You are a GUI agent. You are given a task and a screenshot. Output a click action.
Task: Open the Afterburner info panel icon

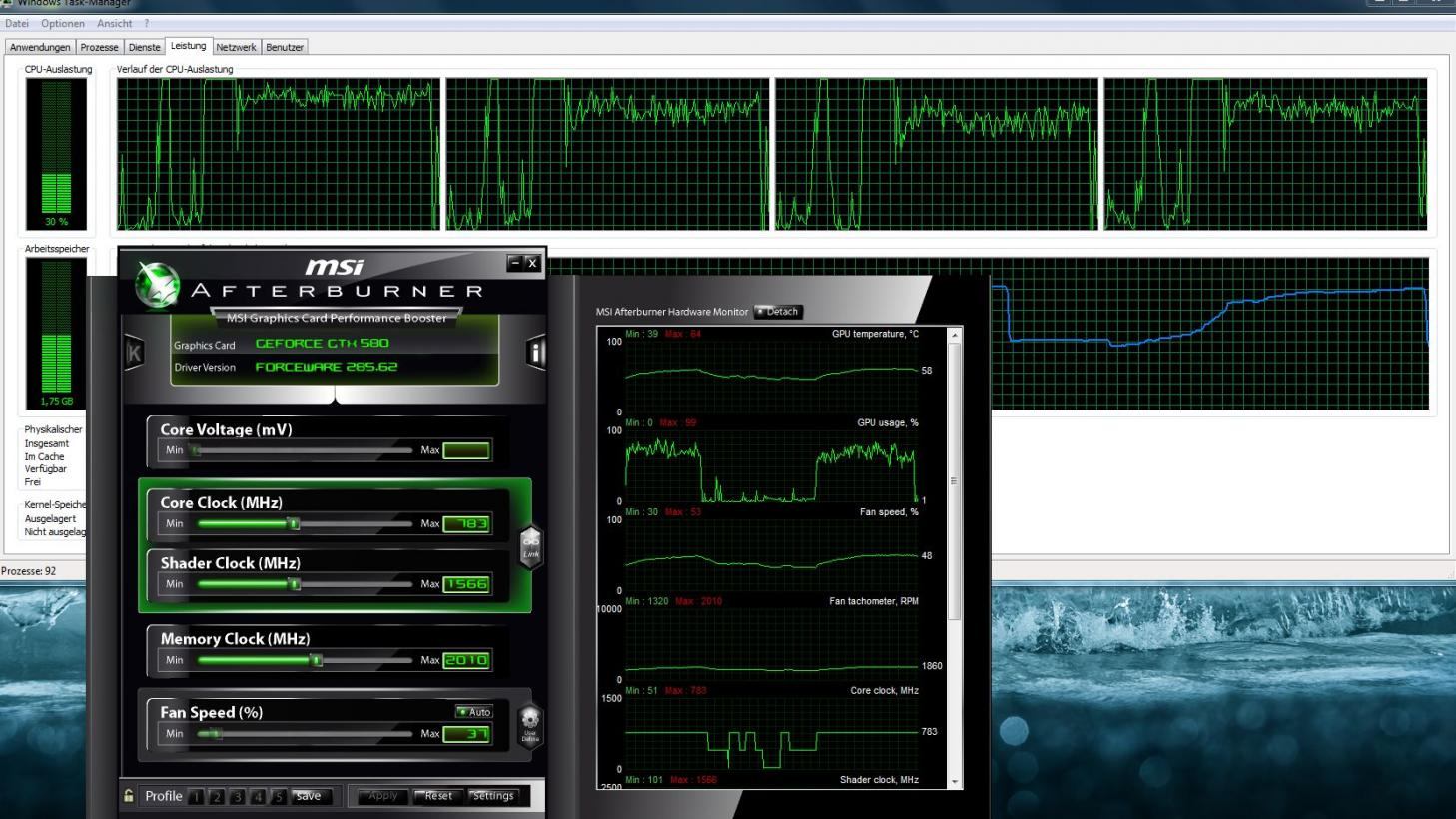(535, 352)
